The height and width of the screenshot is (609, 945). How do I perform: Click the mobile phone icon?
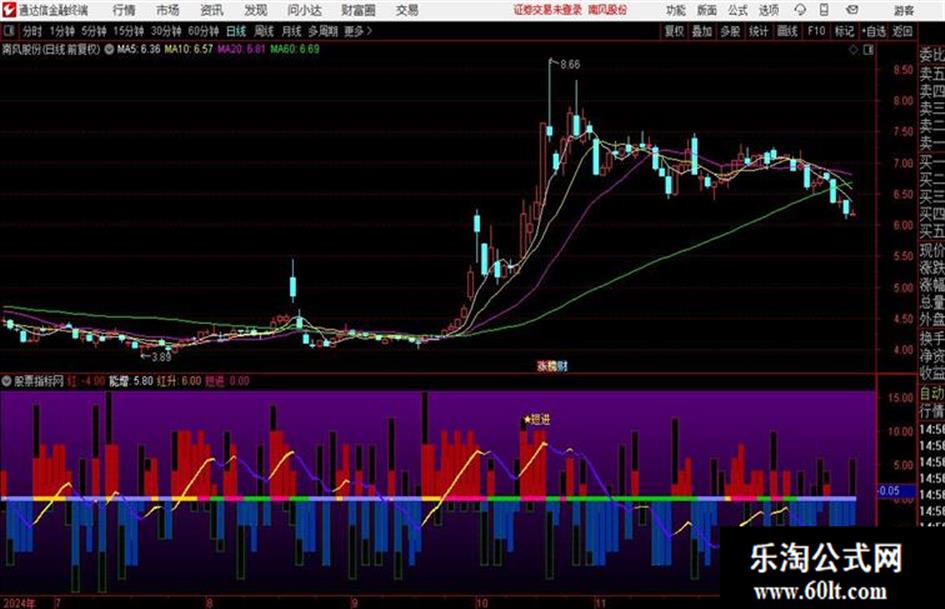point(824,10)
